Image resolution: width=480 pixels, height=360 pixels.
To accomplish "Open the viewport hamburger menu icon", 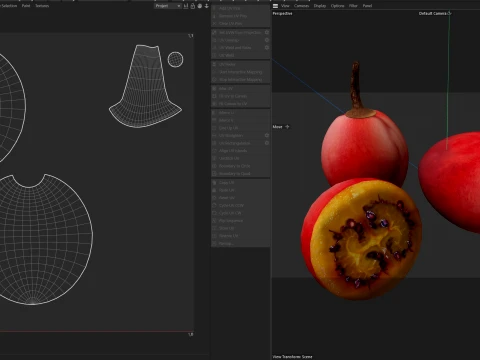I will [275, 6].
